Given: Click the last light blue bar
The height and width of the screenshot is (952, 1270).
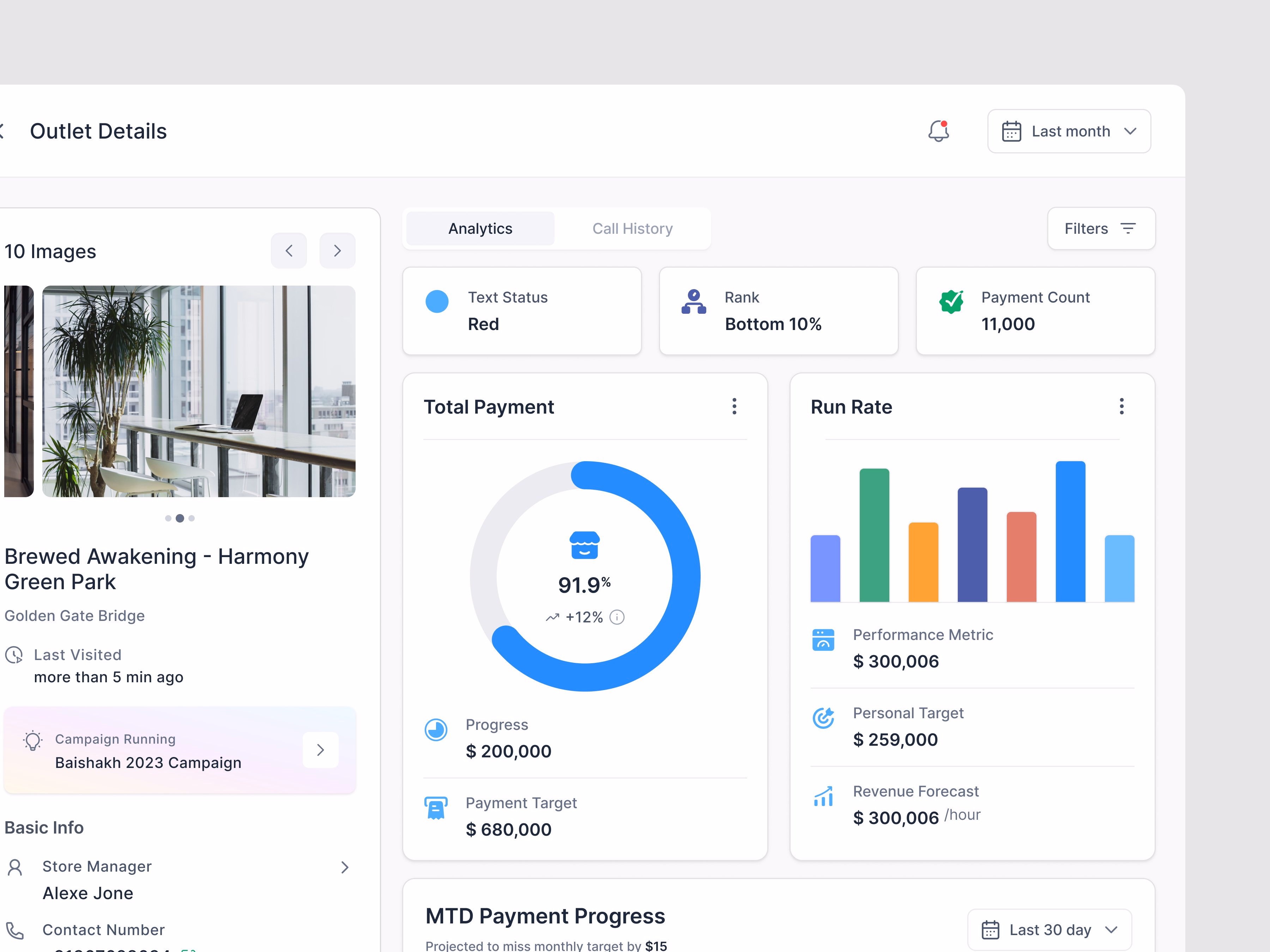Looking at the screenshot, I should point(1120,569).
